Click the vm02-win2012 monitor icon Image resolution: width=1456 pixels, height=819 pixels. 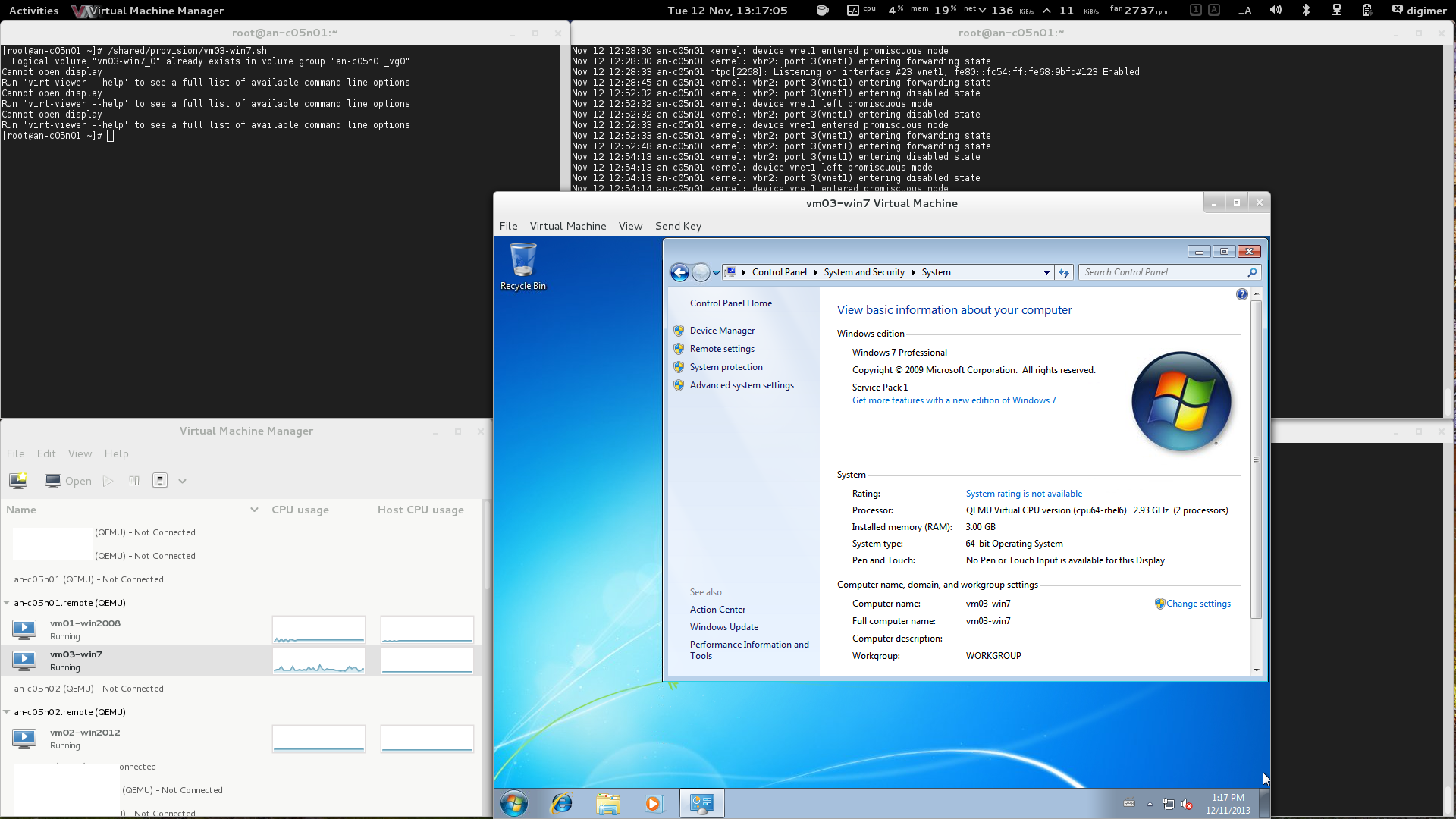[24, 738]
